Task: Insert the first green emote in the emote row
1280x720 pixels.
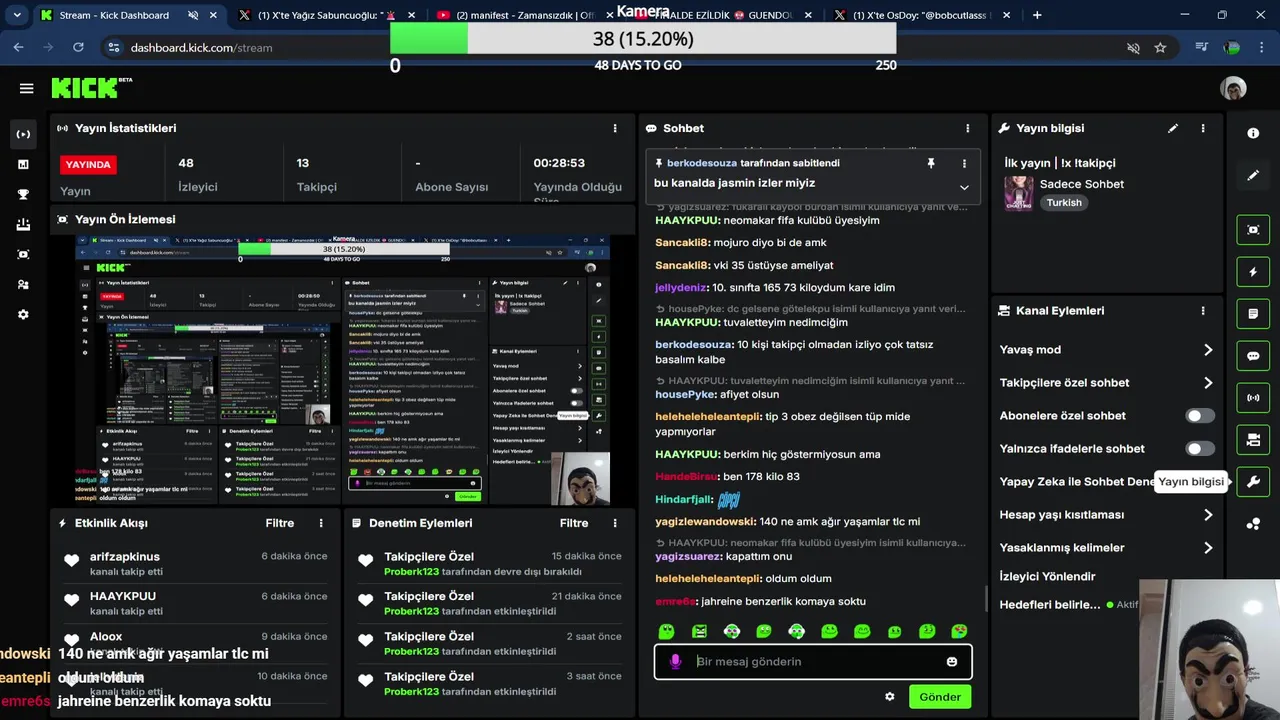Action: click(x=667, y=631)
